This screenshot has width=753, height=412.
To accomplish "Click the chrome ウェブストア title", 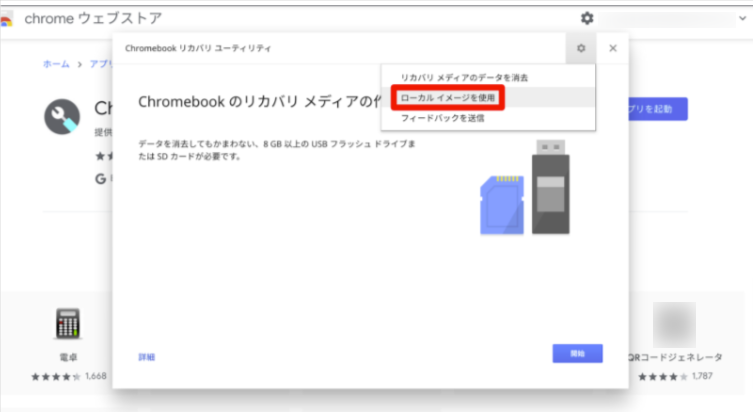I will pyautogui.click(x=93, y=18).
